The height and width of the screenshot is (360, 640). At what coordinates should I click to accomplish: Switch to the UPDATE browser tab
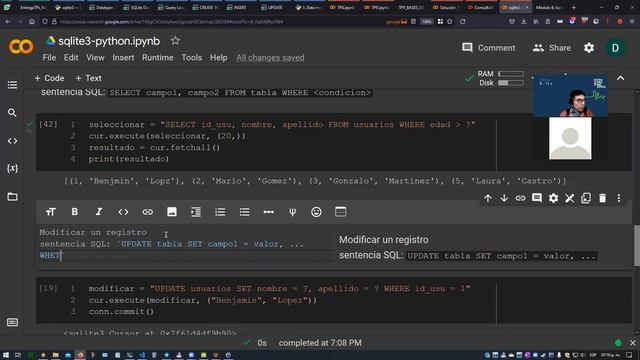click(275, 7)
